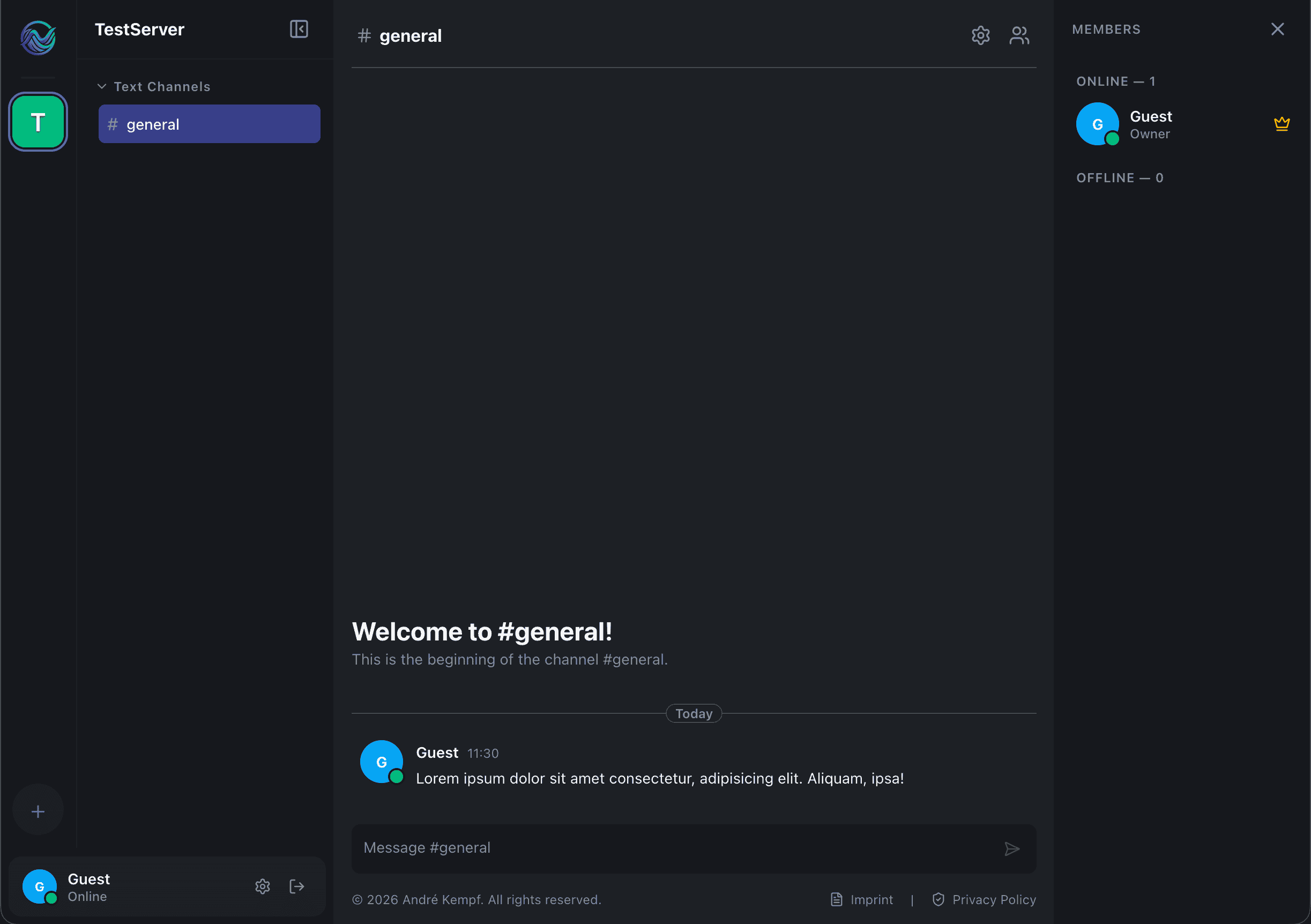Collapse the channel sidebar panel icon
The image size is (1311, 924).
click(299, 29)
